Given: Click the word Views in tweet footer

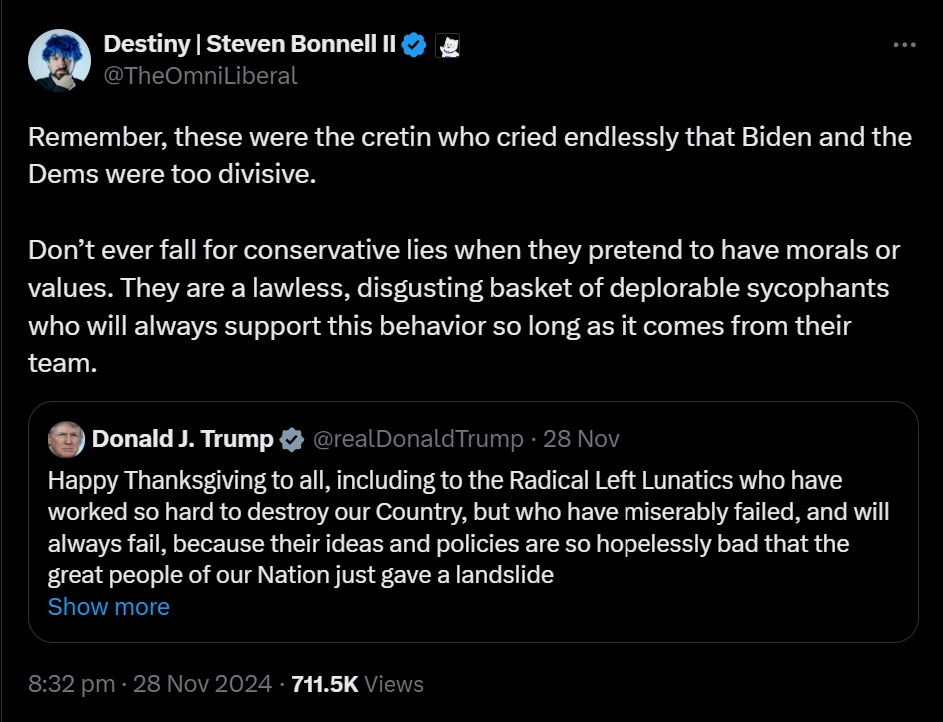Looking at the screenshot, I should pyautogui.click(x=394, y=684).
